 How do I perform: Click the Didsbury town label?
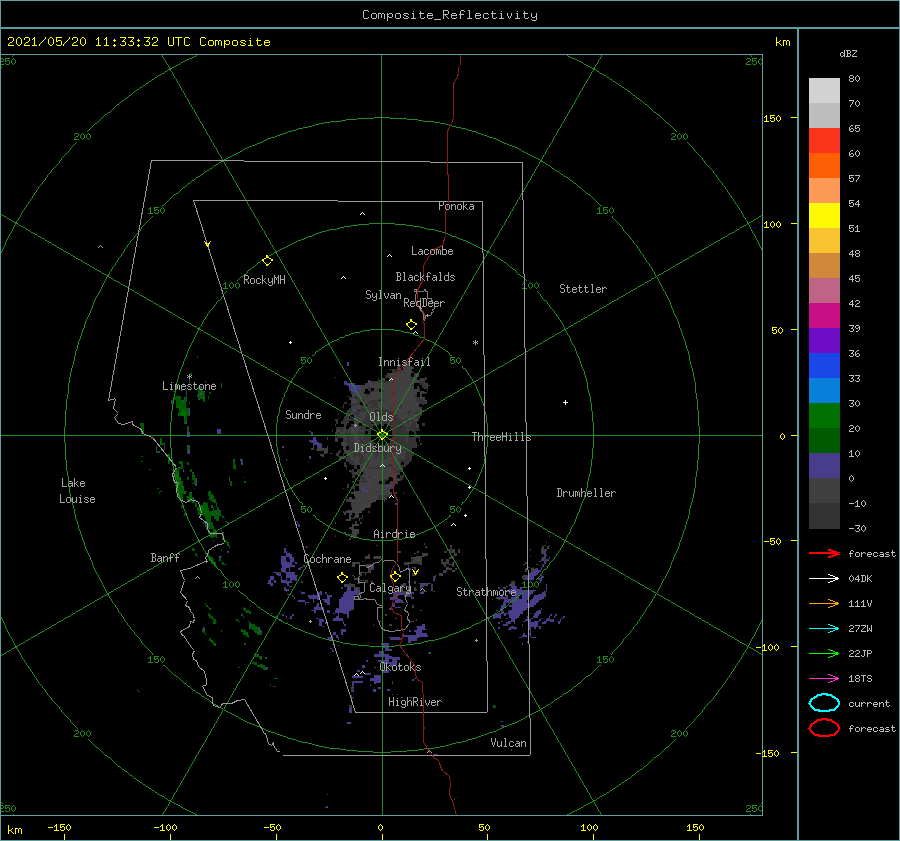coord(378,448)
